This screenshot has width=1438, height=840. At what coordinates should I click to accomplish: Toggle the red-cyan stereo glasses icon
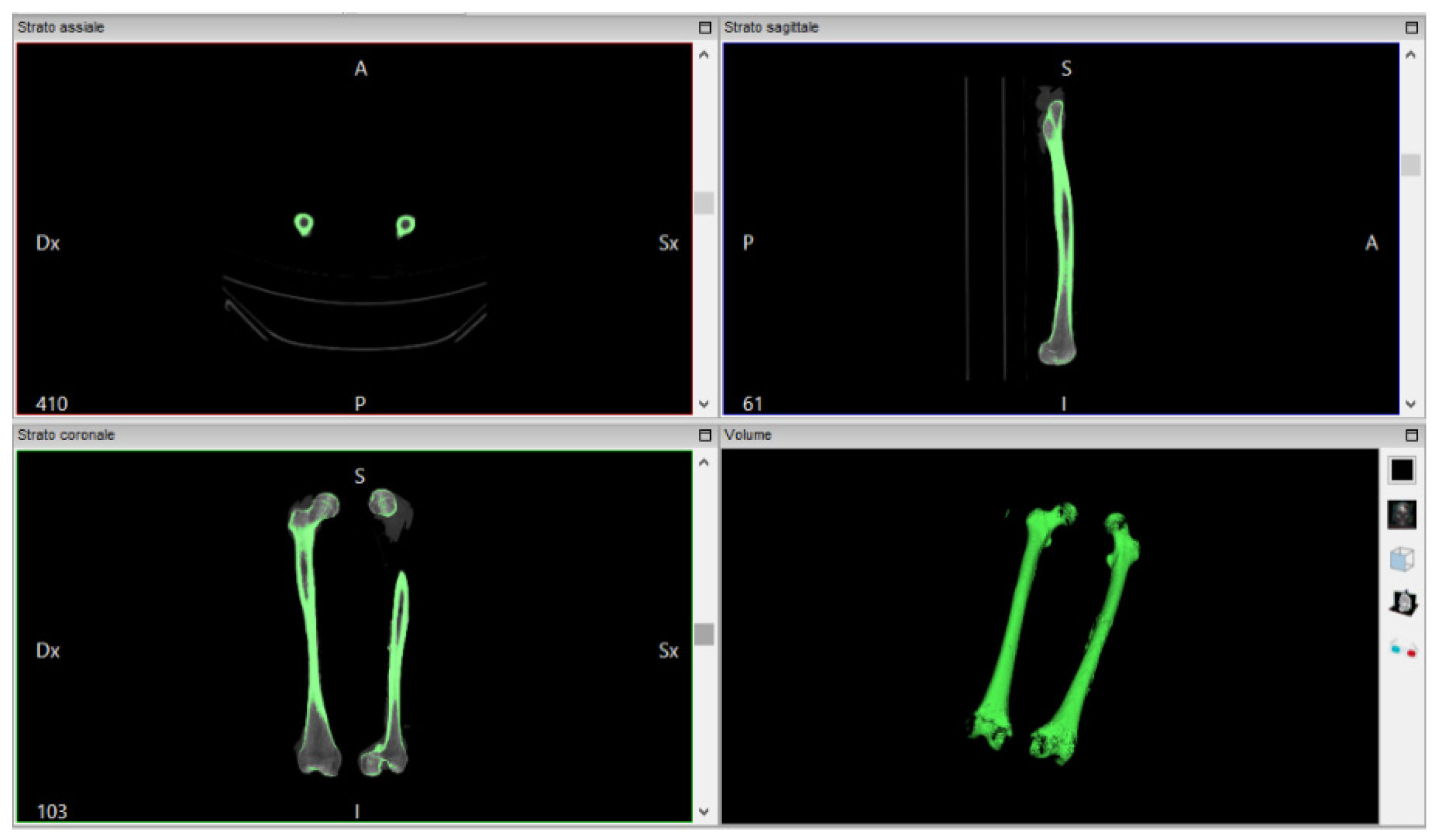(x=1402, y=648)
